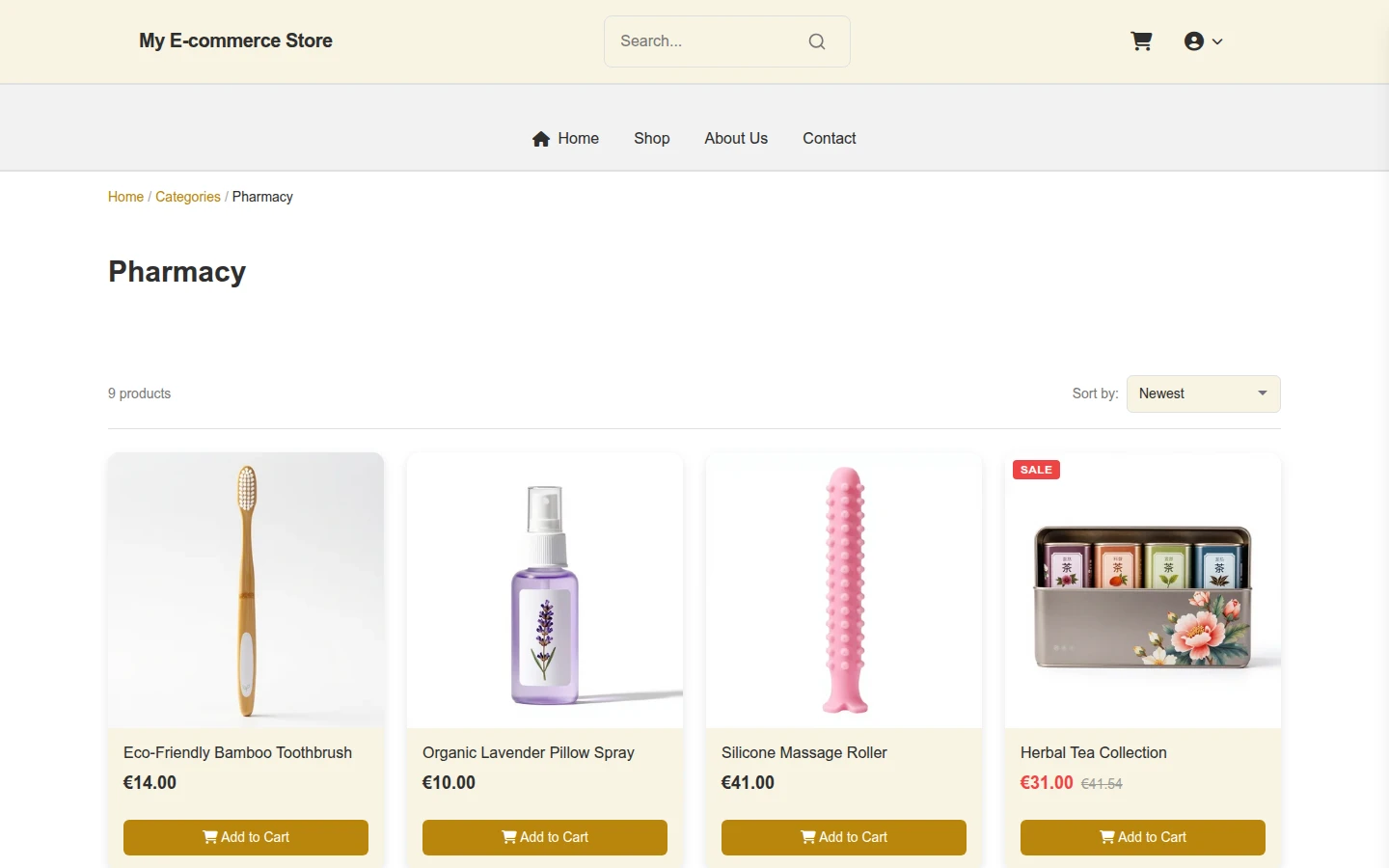The width and height of the screenshot is (1389, 868).
Task: Expand the account menu chevron
Action: tap(1217, 41)
